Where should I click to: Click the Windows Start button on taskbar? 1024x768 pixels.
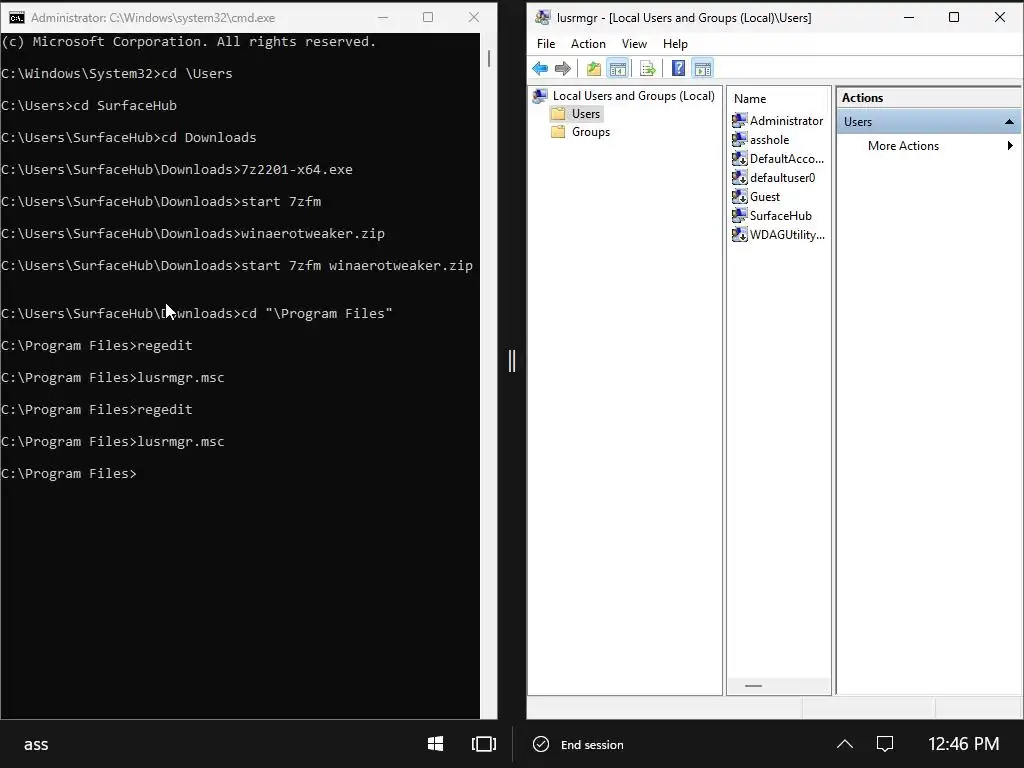(436, 744)
